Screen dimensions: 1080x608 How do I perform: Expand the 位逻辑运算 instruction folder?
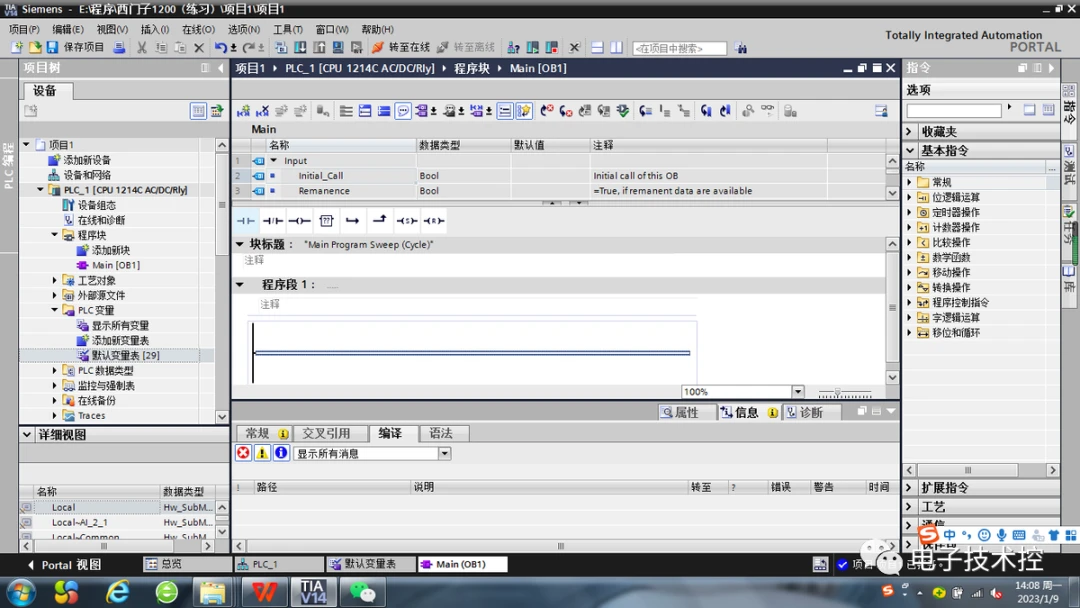pyautogui.click(x=909, y=197)
